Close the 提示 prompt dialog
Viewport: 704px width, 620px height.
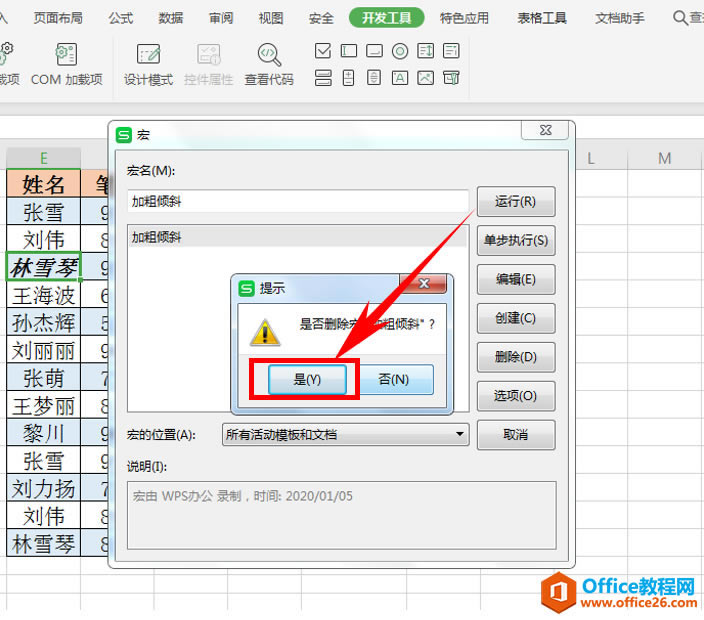click(423, 283)
